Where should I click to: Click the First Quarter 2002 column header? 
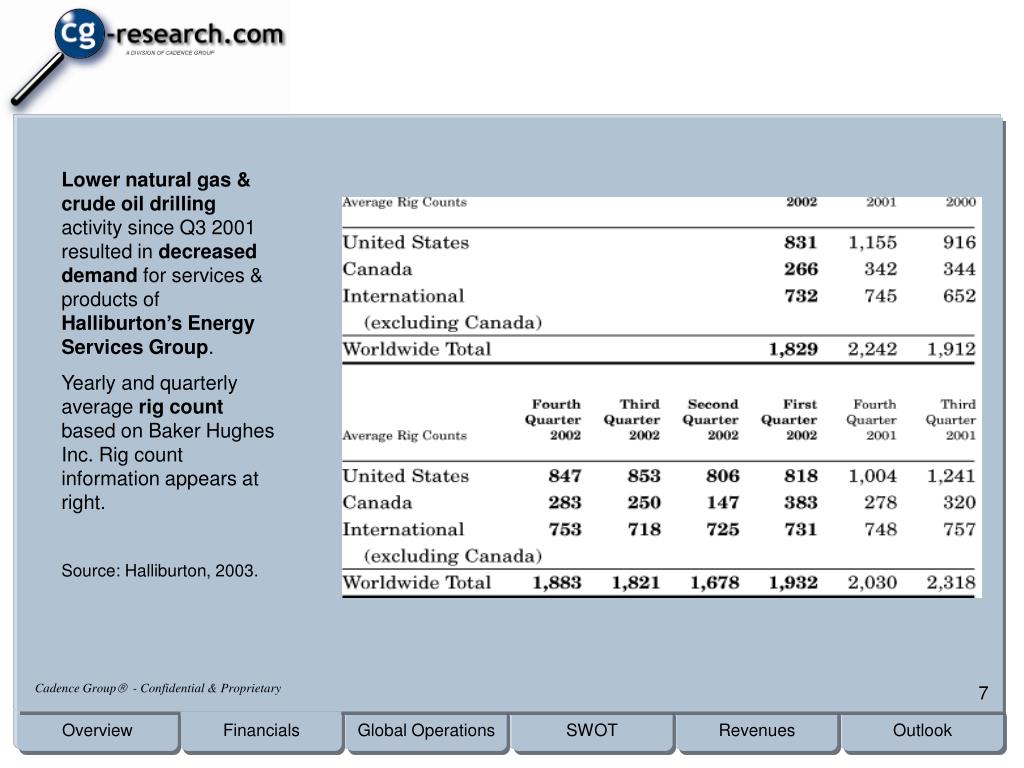coord(789,420)
